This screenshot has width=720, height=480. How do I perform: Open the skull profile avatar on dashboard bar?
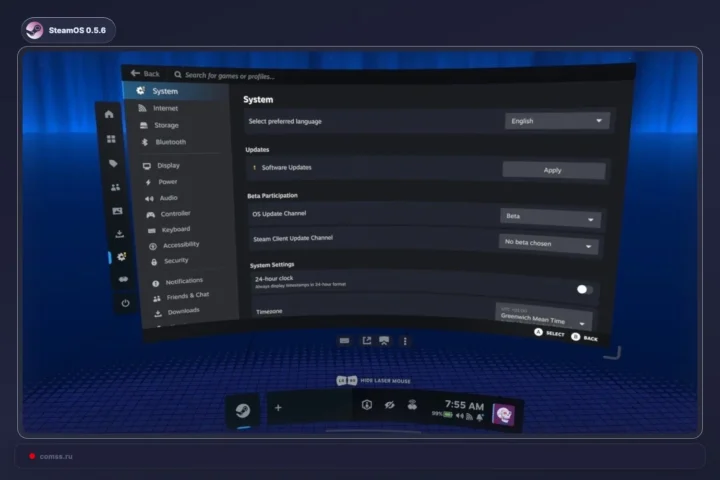[x=503, y=415]
